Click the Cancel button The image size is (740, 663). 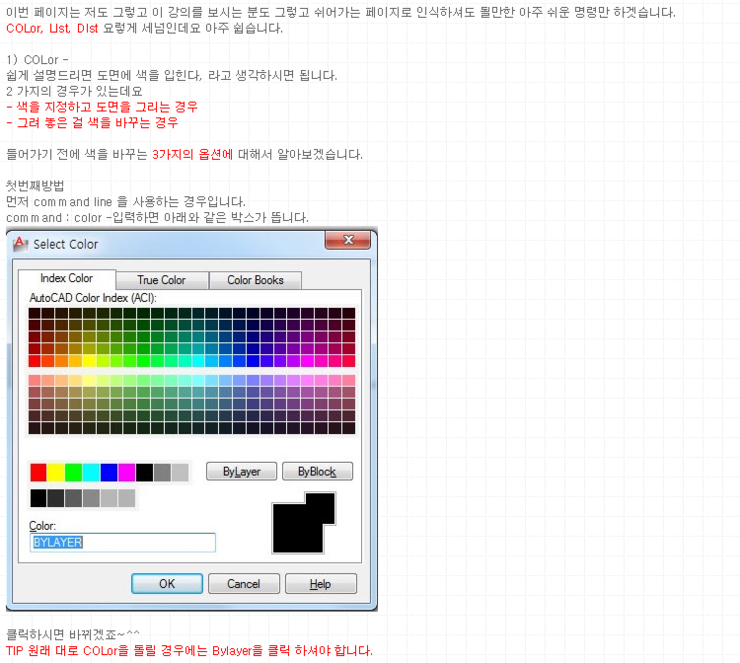point(244,584)
